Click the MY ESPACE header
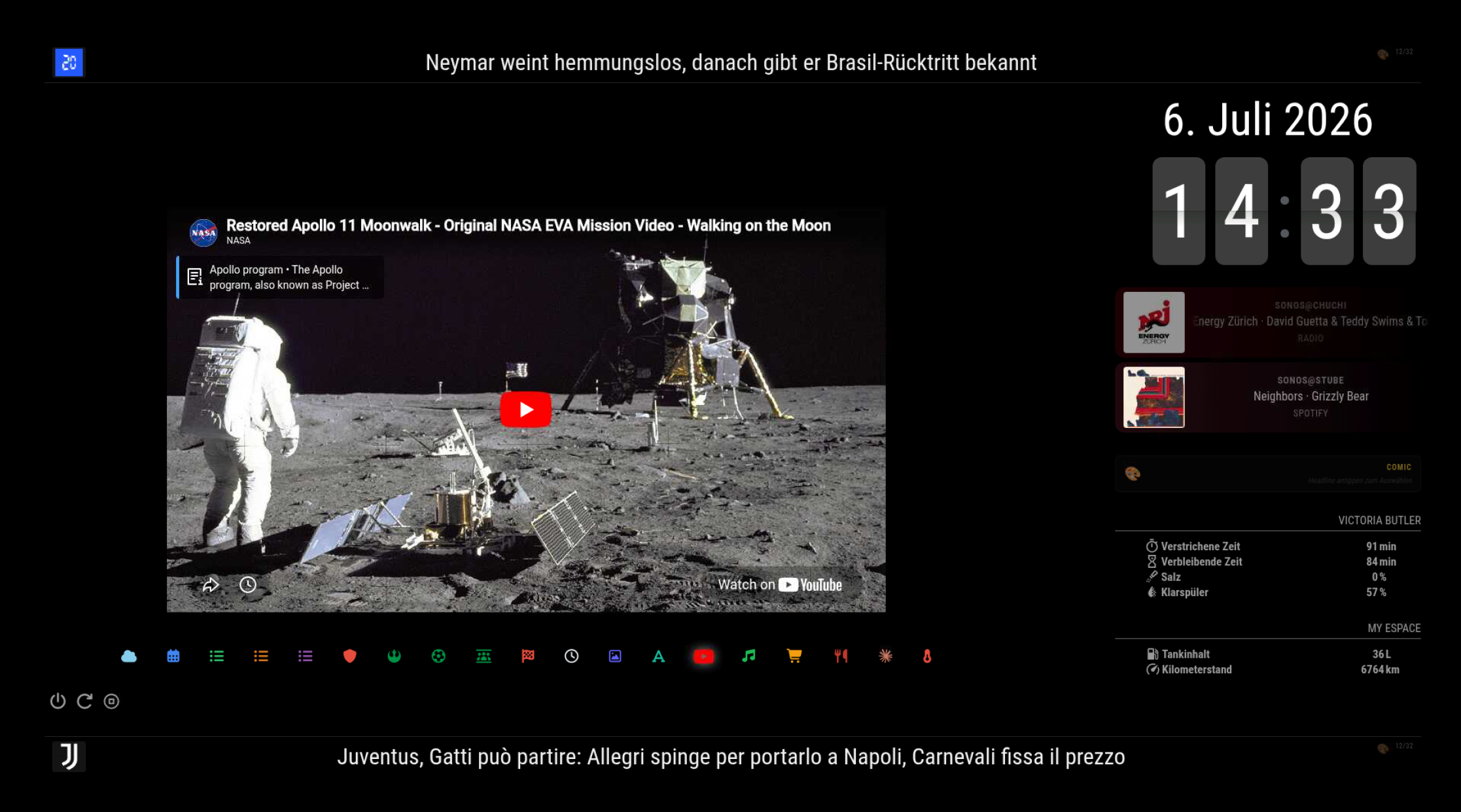 point(1394,628)
